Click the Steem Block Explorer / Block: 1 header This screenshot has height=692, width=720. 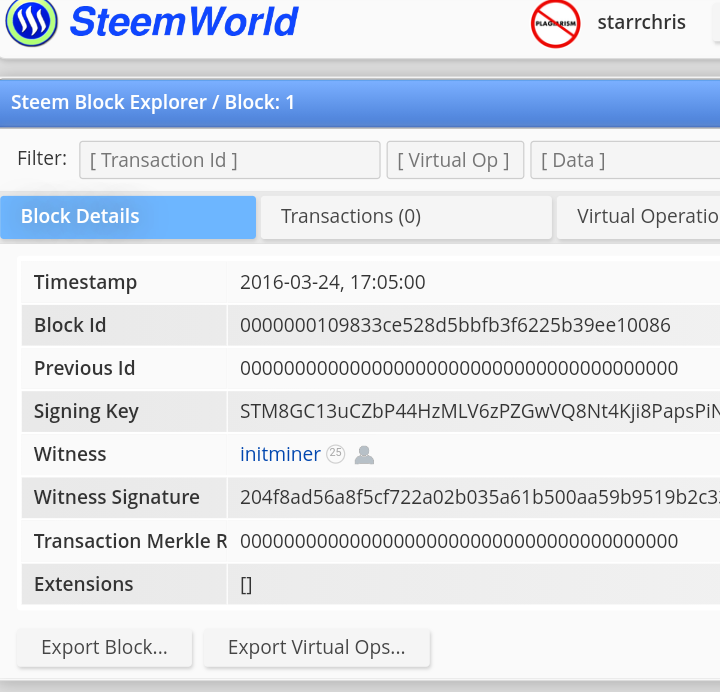tap(152, 102)
